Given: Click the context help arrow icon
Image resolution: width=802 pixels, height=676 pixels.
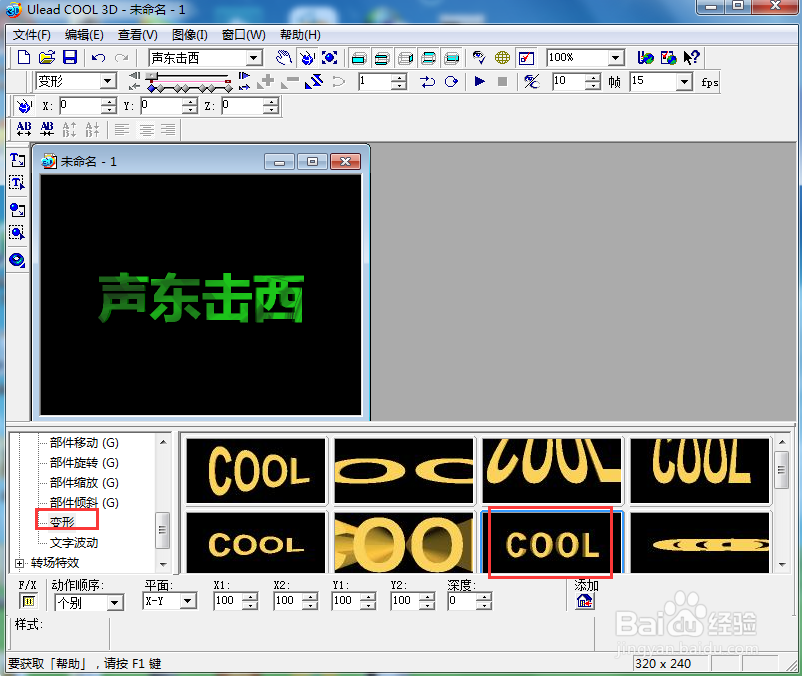Looking at the screenshot, I should [691, 58].
